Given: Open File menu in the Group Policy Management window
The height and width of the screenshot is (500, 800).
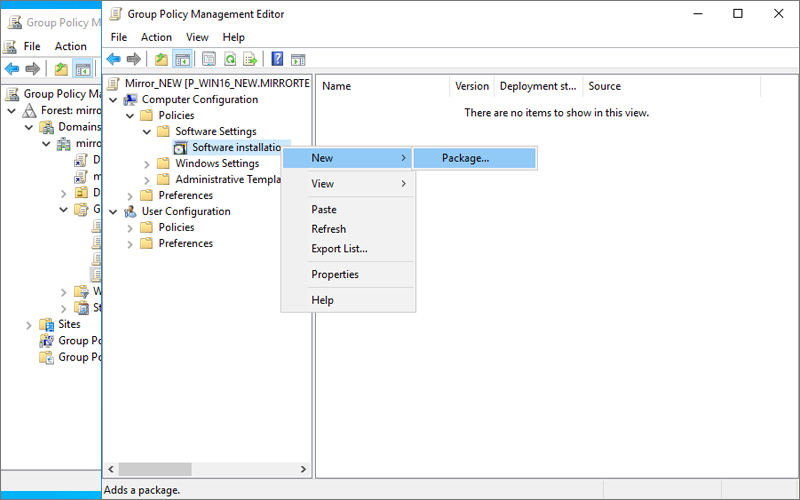Looking at the screenshot, I should (32, 46).
